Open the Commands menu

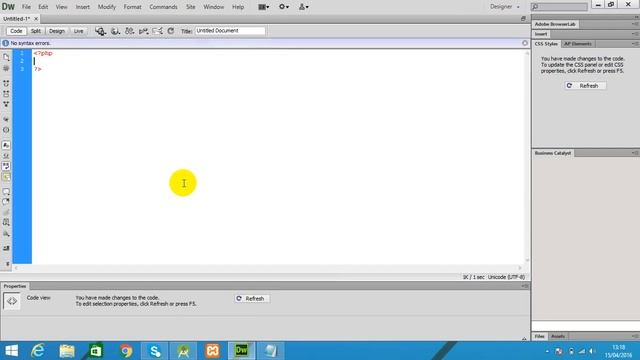163,7
